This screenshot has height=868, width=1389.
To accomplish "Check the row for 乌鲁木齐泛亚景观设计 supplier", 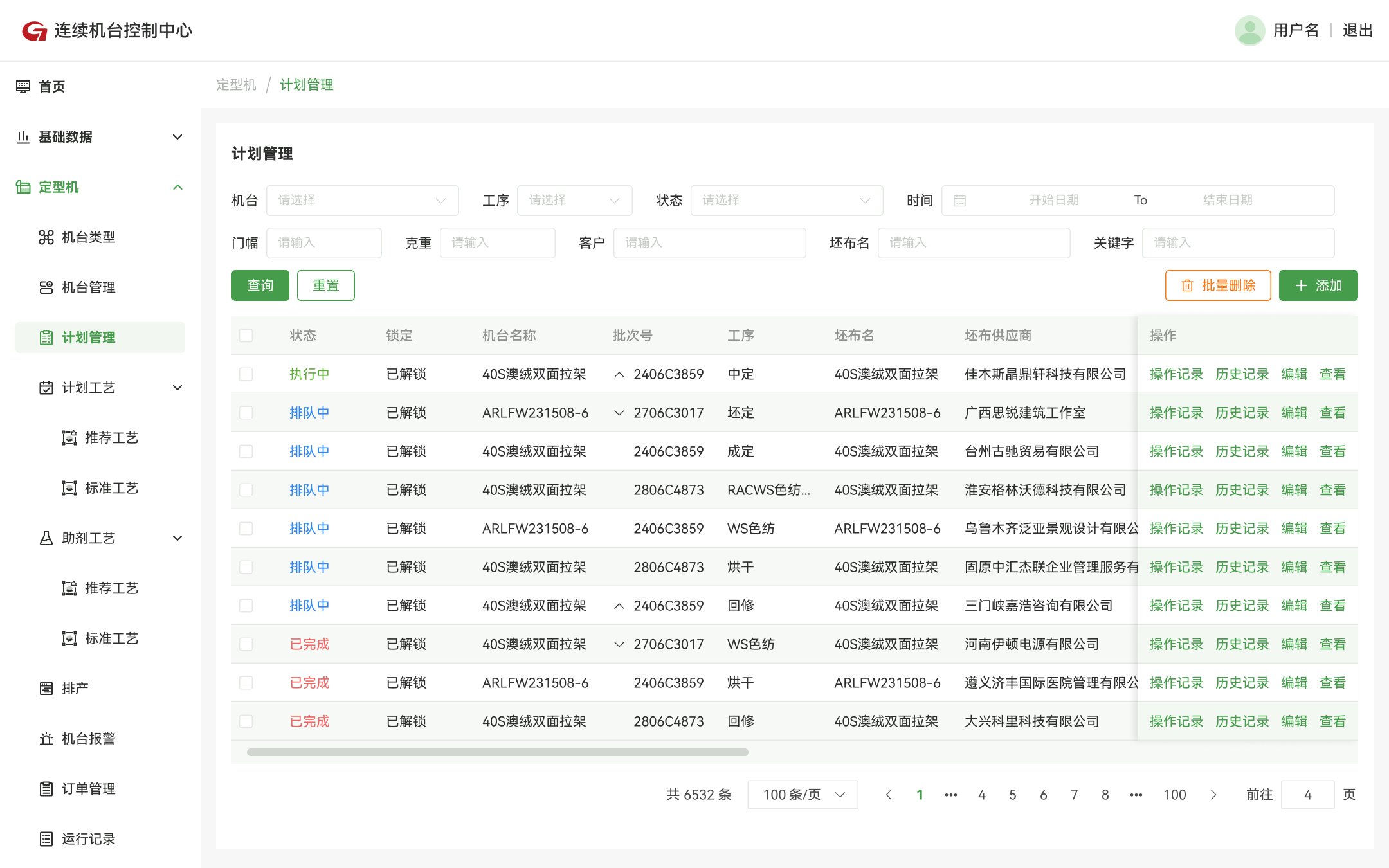I will [246, 529].
